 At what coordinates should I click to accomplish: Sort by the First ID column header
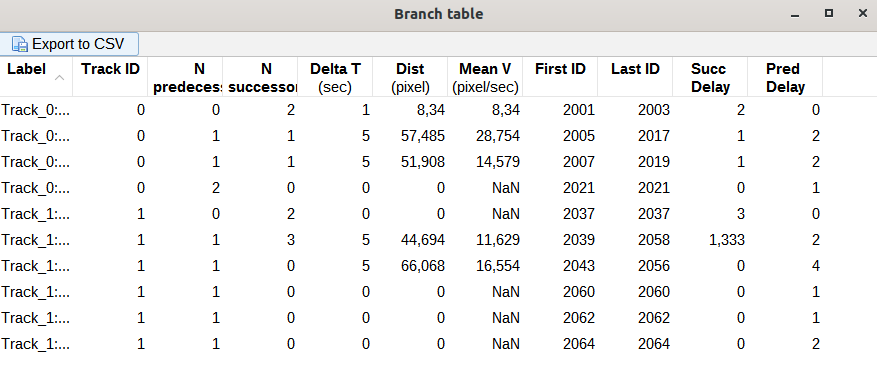(560, 77)
